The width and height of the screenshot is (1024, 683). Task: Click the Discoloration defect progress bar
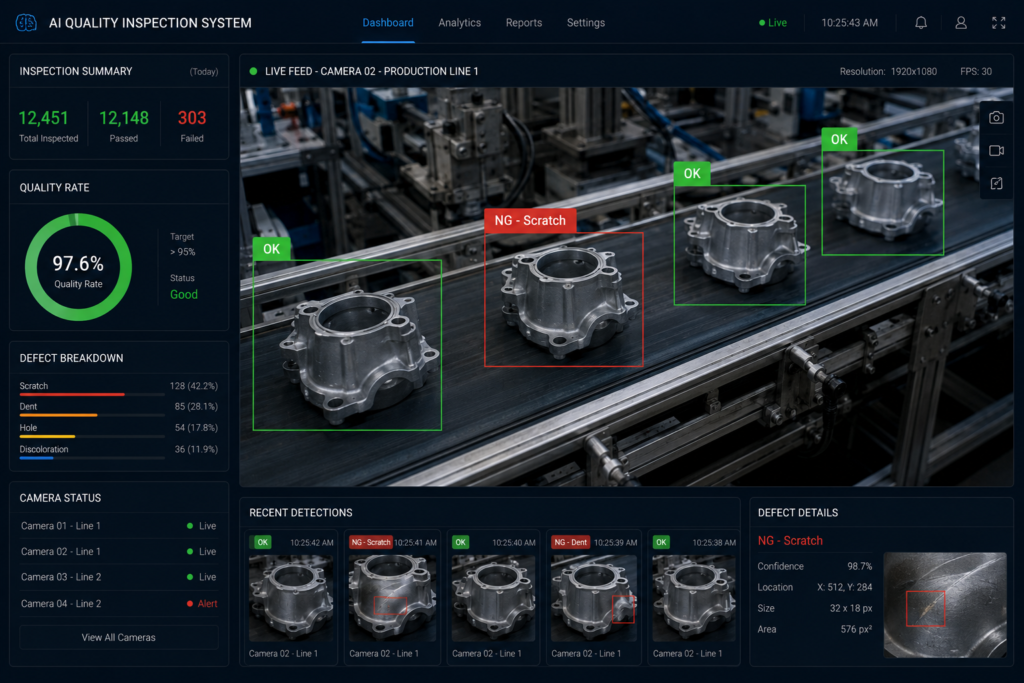coord(92,458)
